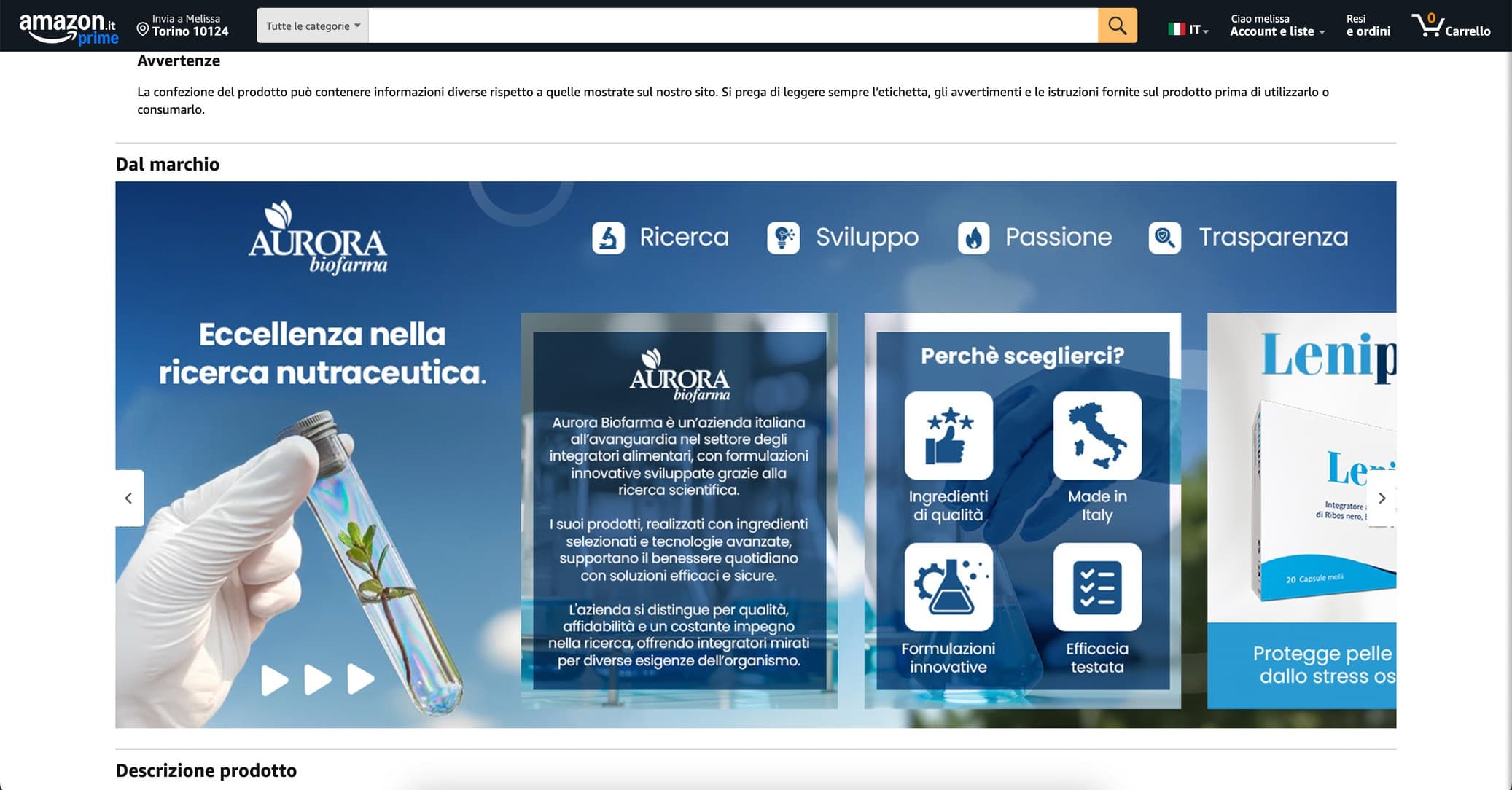
Task: Click the Aurora Biofarma logo in banner
Action: pyautogui.click(x=318, y=238)
